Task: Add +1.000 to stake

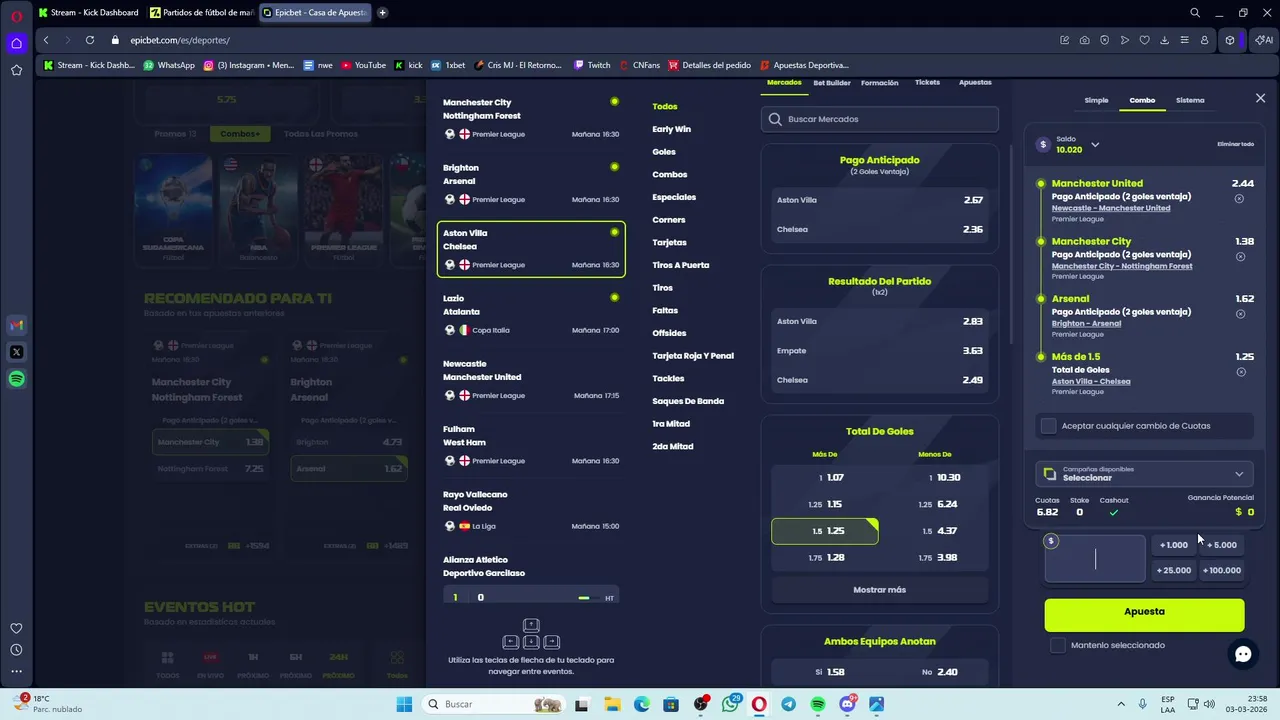Action: pyautogui.click(x=1173, y=545)
